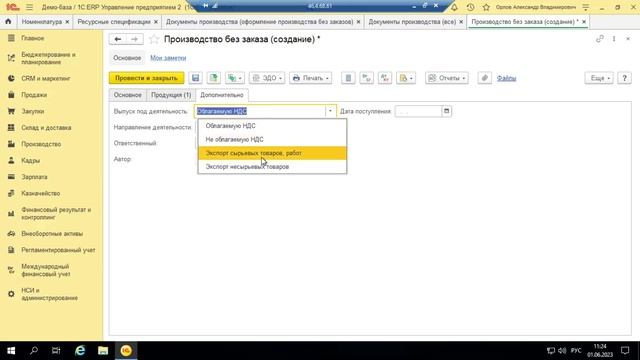The height and width of the screenshot is (360, 640).
Task: Click the get link chain icon
Action: pos(600,39)
